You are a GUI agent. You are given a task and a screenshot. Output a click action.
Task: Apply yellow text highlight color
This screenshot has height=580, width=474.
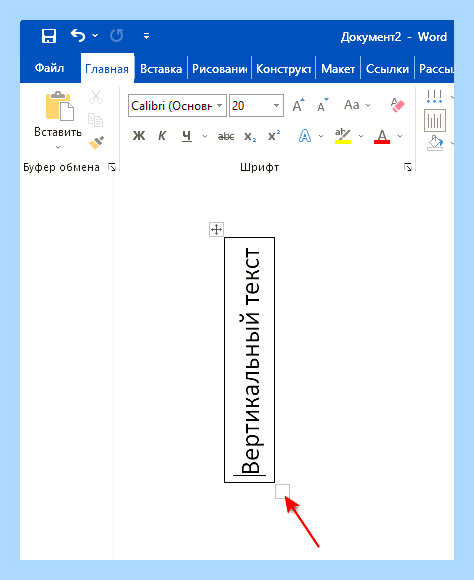tap(343, 136)
